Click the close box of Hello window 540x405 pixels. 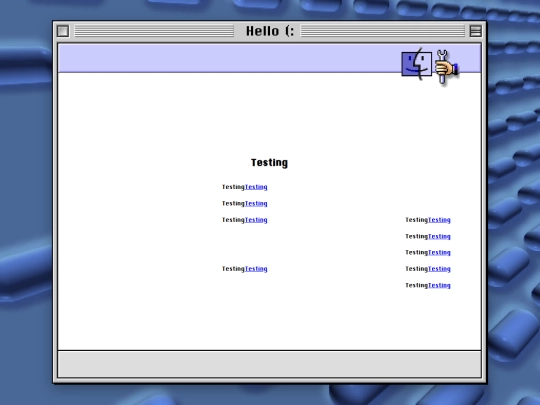coord(63,31)
